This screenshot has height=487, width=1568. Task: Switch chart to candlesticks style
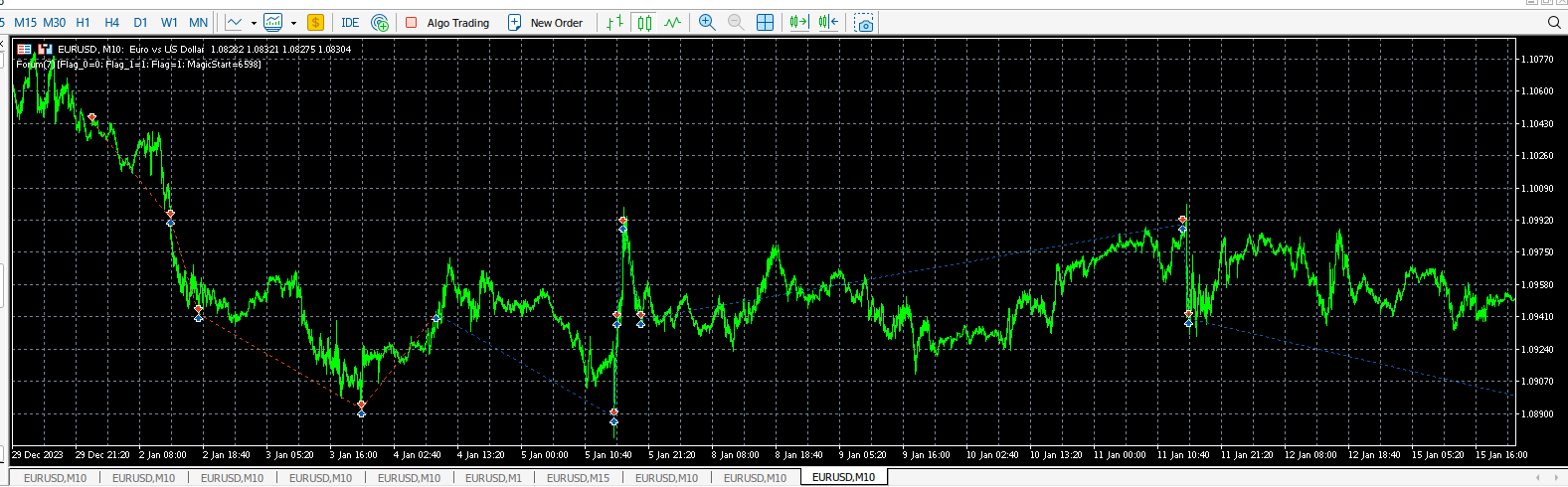644,22
